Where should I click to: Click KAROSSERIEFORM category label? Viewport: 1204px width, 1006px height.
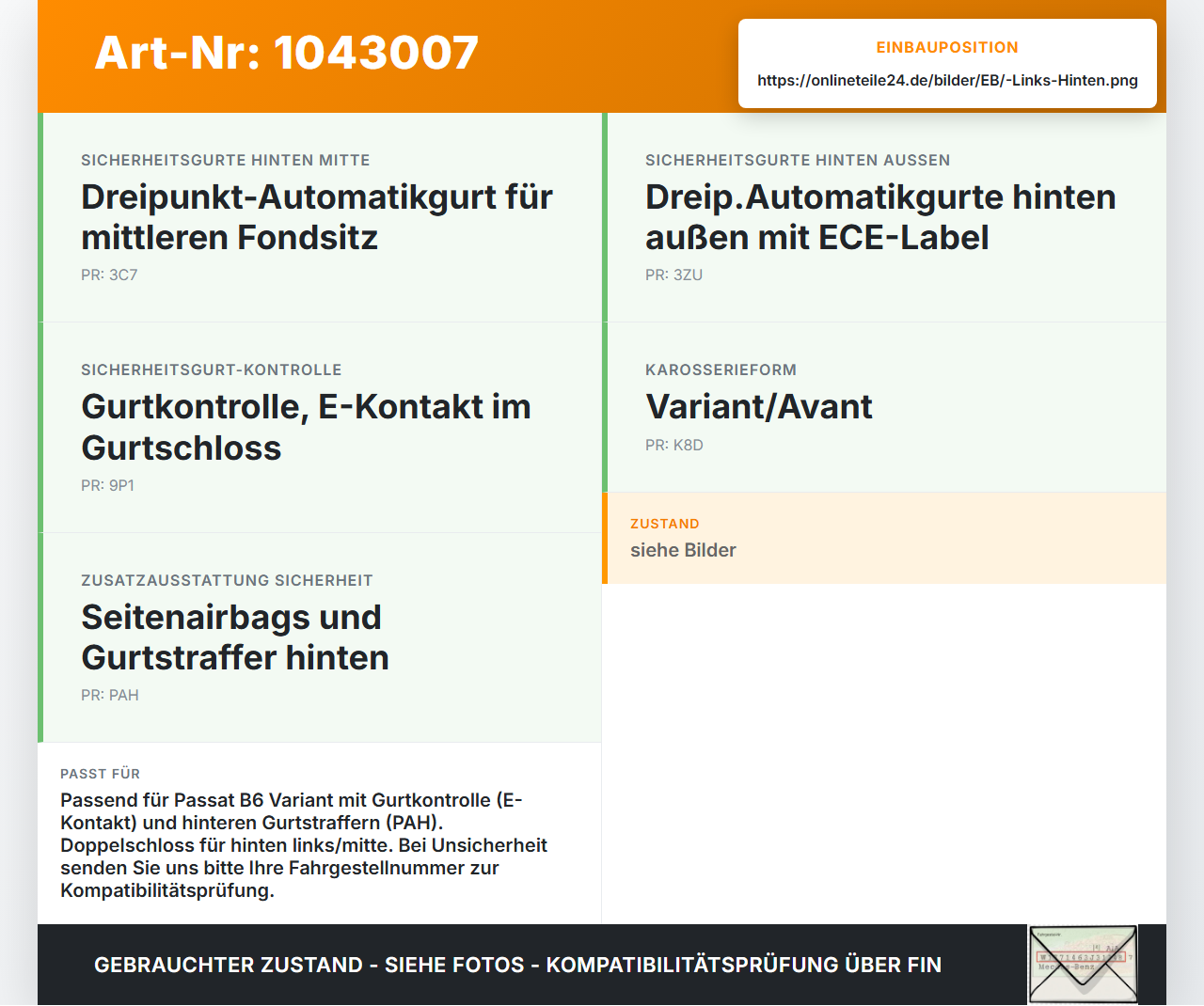tap(721, 369)
